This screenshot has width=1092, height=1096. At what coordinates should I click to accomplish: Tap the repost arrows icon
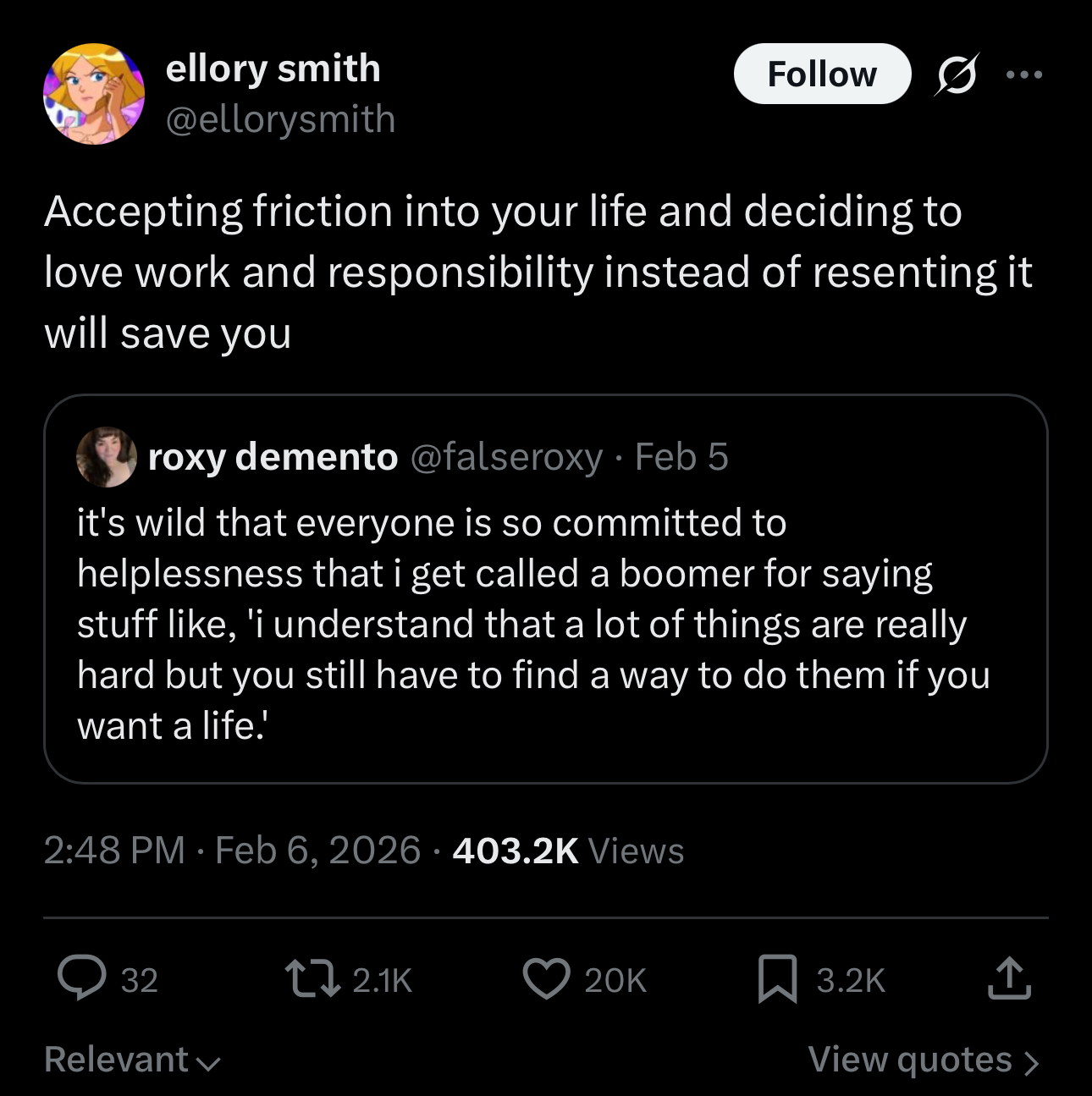[x=313, y=978]
